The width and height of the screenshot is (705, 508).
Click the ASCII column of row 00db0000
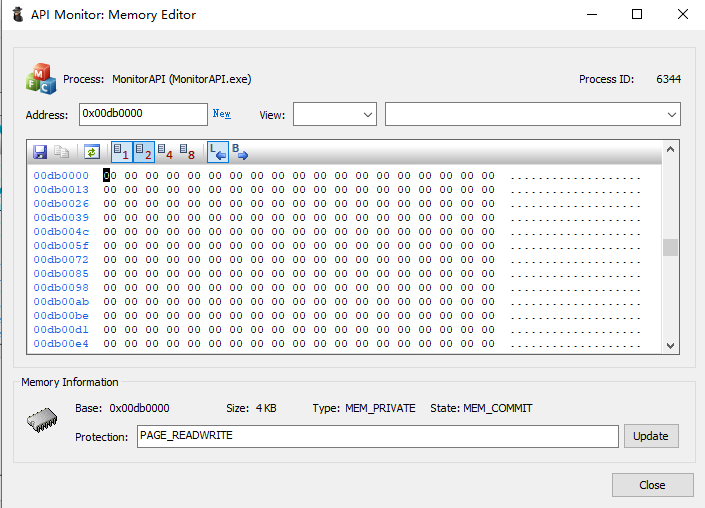point(576,176)
